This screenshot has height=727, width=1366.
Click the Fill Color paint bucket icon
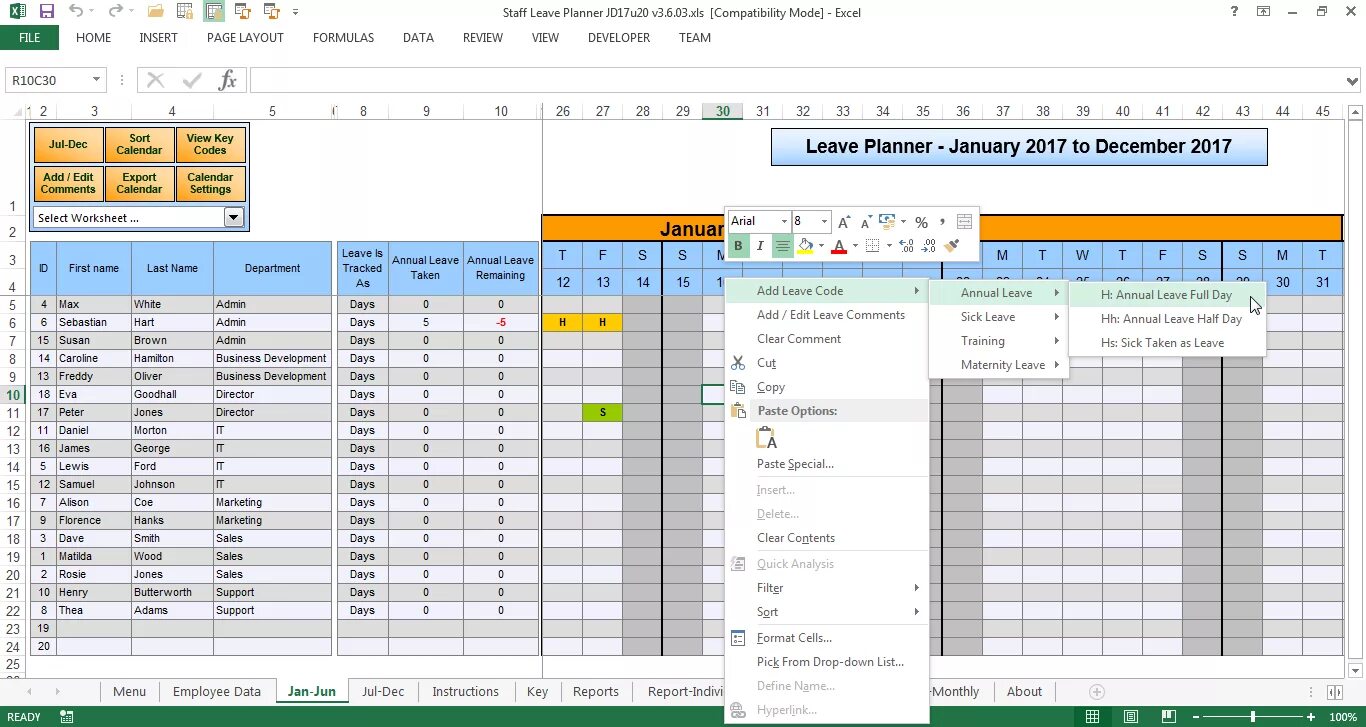click(805, 246)
